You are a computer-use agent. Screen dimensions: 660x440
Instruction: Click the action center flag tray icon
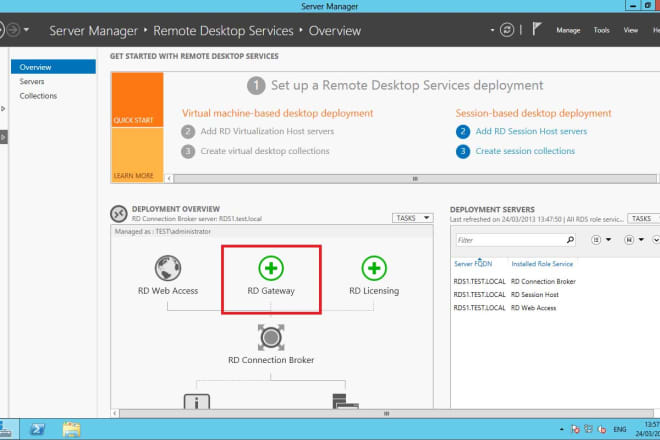pyautogui.click(x=575, y=429)
